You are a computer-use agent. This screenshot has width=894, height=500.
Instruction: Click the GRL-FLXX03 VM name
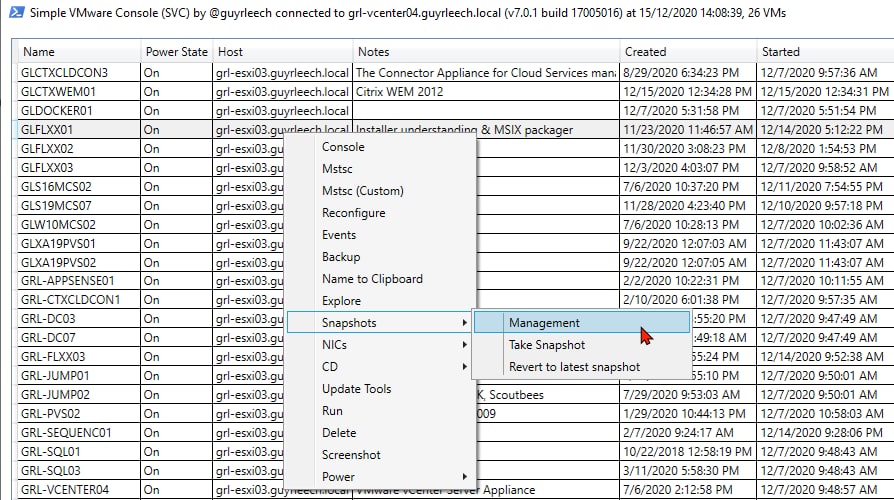[52, 356]
